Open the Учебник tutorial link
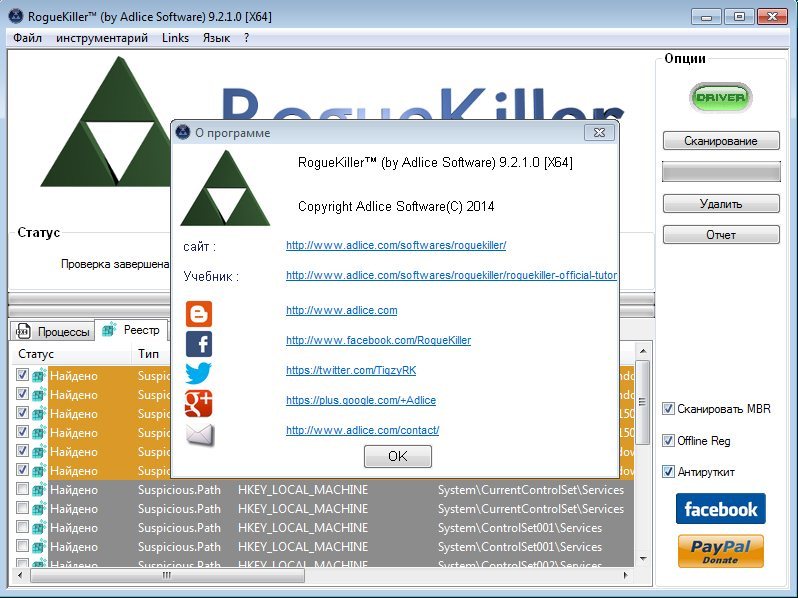Viewport: 798px width, 598px height. pyautogui.click(x=451, y=275)
